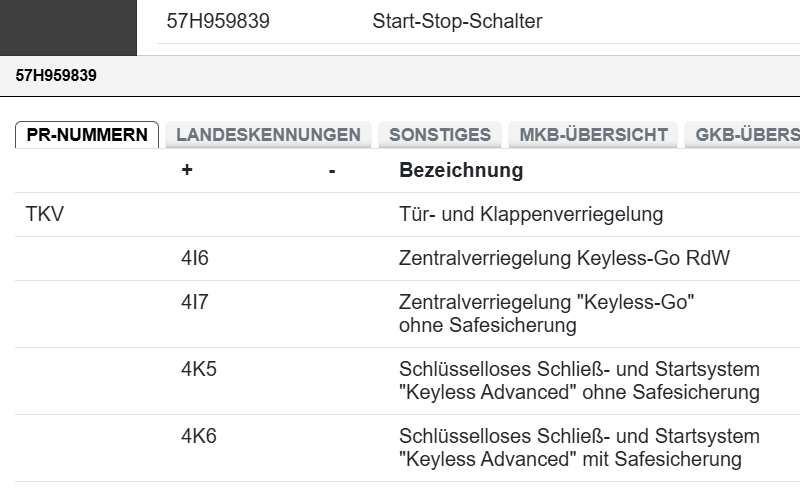Show the GKB-ÜBERSICHT tab
The height and width of the screenshot is (495, 800).
745,135
